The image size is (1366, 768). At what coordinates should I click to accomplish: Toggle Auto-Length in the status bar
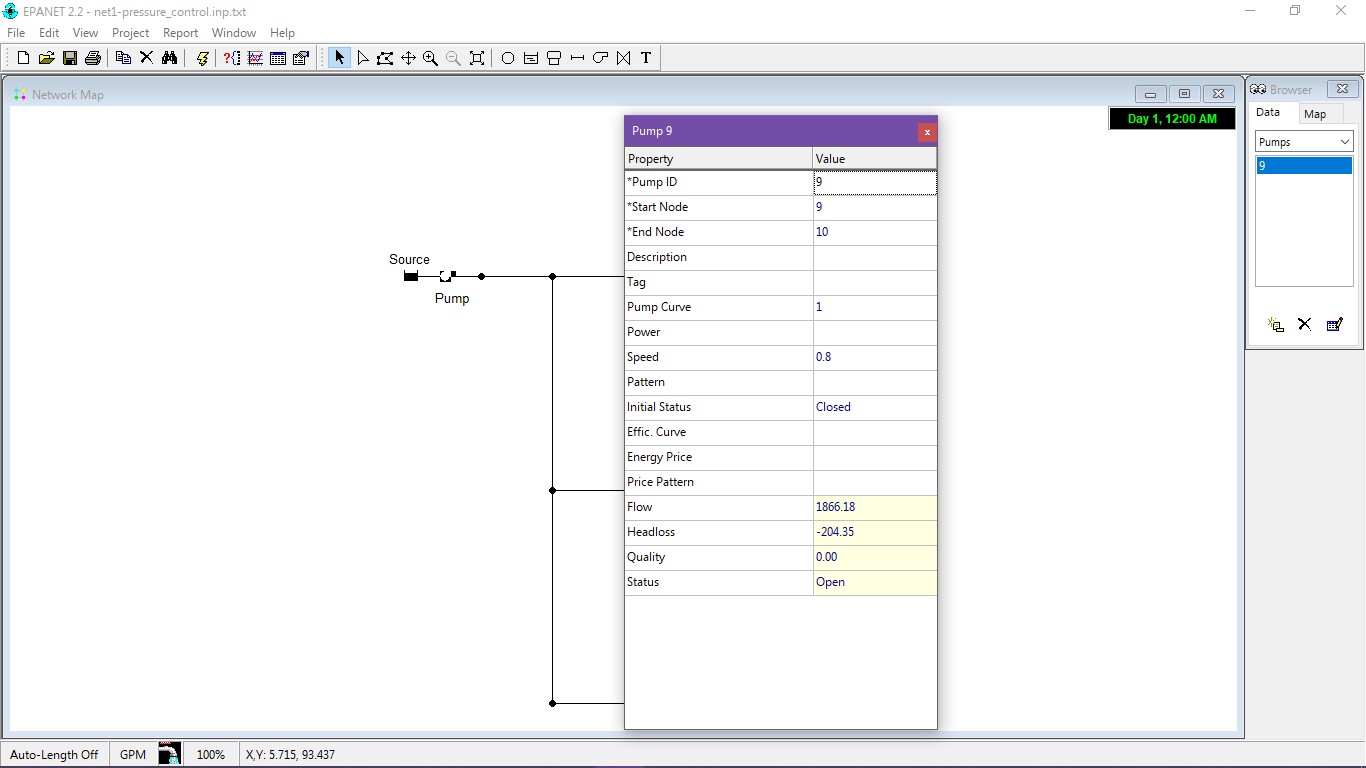54,754
